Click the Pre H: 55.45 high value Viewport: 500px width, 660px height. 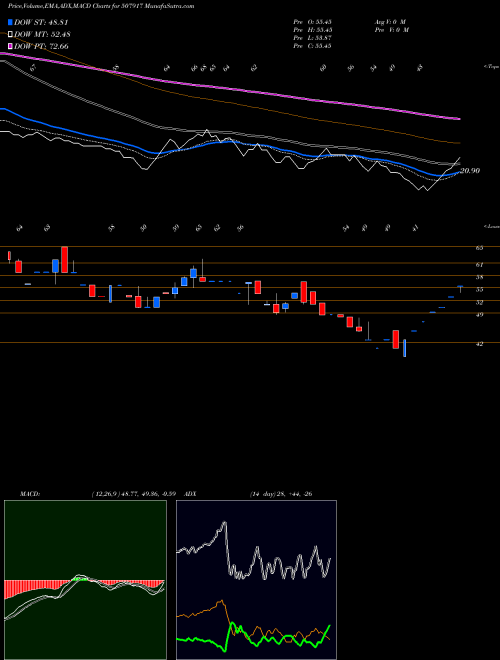point(312,30)
